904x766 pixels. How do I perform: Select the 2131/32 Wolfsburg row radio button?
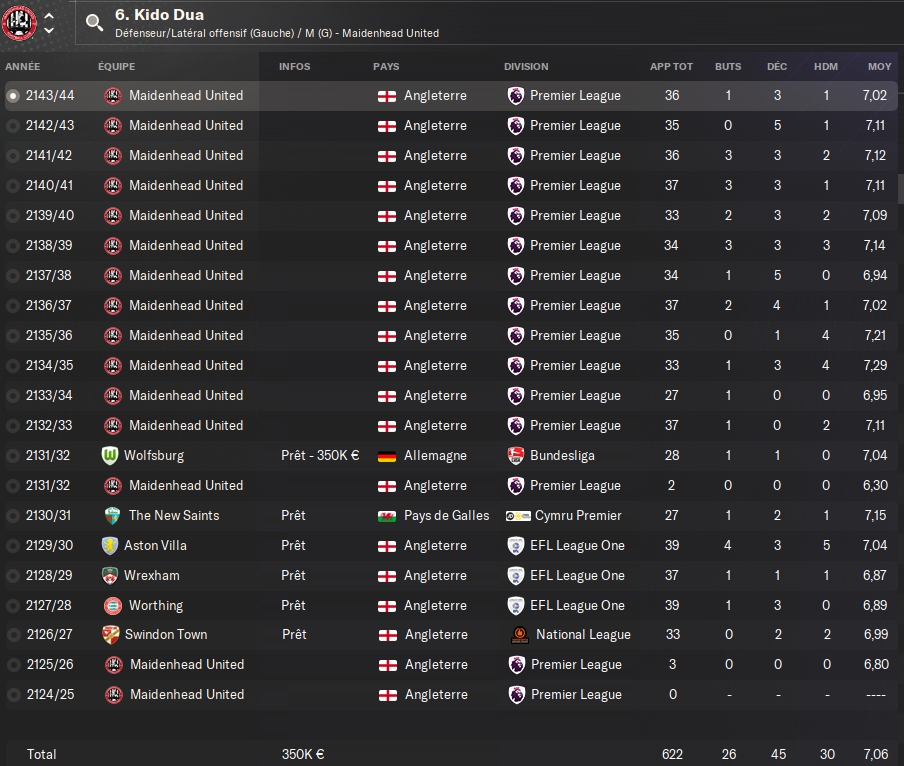[x=13, y=455]
